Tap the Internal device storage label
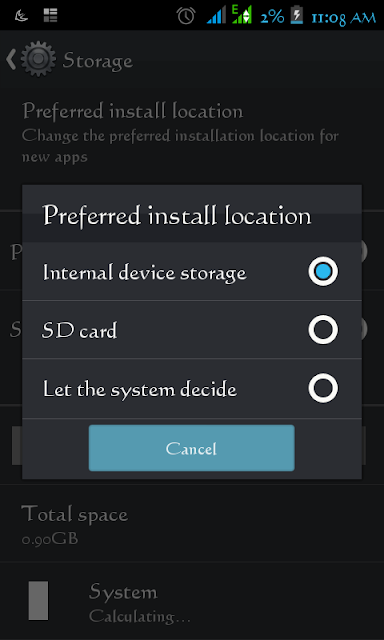 click(144, 273)
